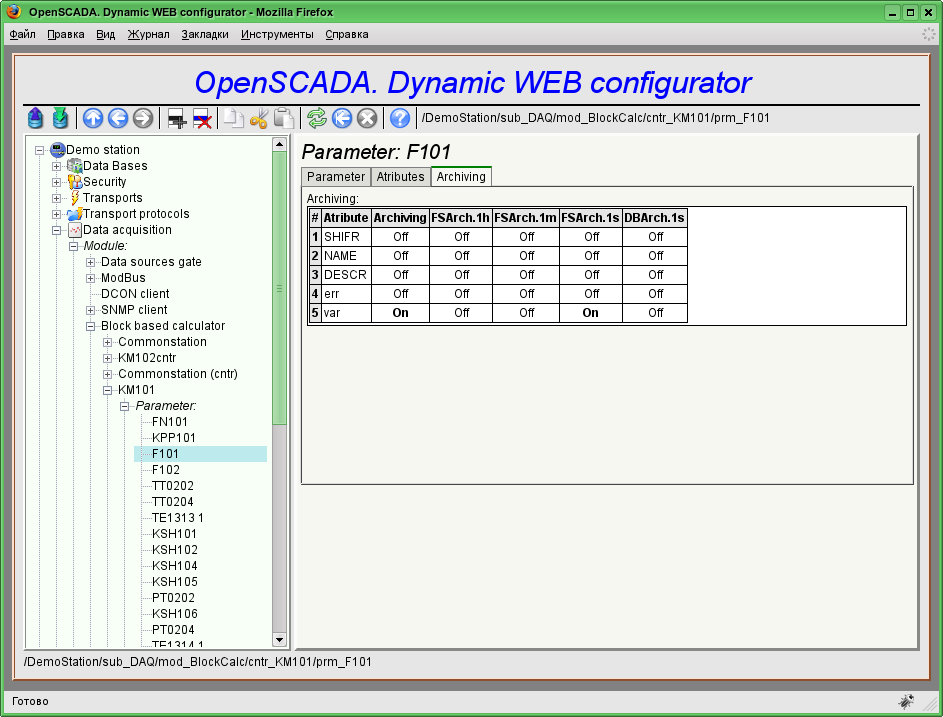This screenshot has width=943, height=717.
Task: Click the Firefox logo in the title bar
Action: pos(14,11)
